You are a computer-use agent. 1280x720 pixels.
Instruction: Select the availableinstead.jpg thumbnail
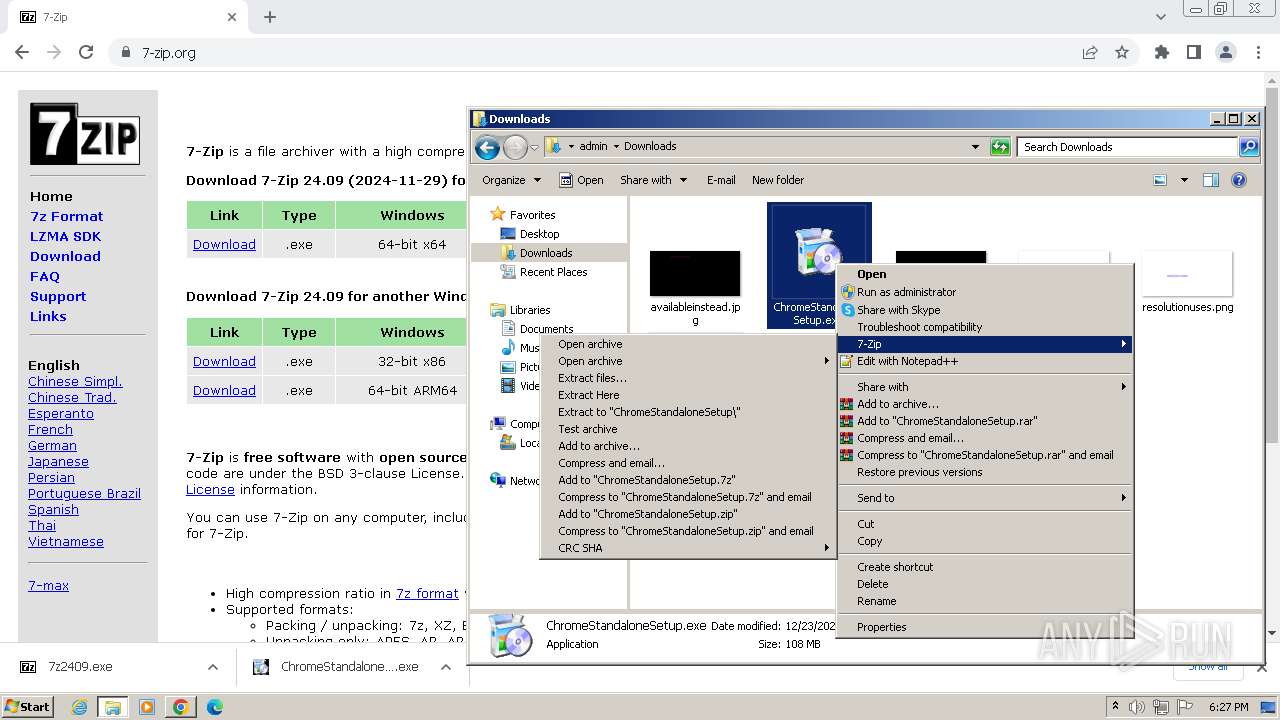tap(695, 274)
